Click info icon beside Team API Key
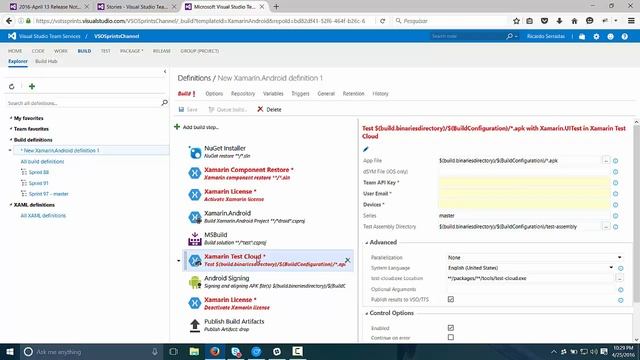This screenshot has width=640, height=360. tap(616, 183)
